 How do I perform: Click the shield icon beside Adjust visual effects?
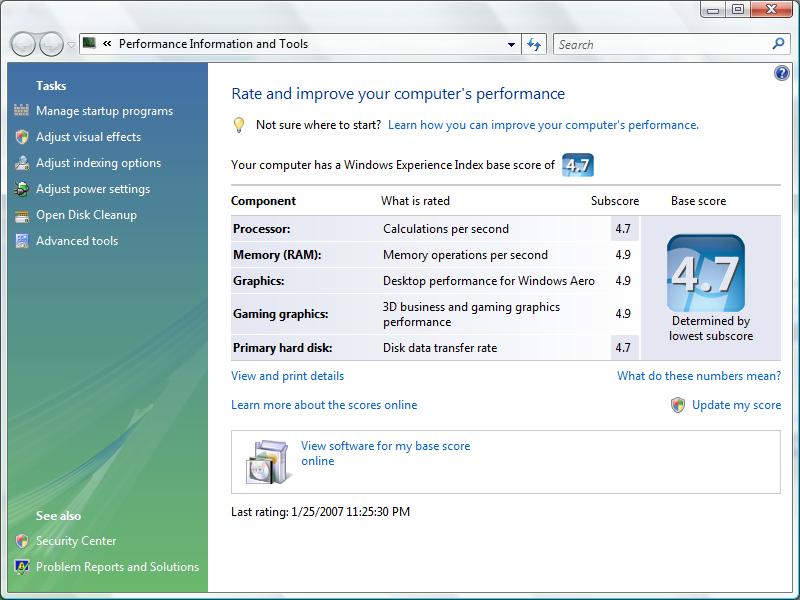point(21,137)
